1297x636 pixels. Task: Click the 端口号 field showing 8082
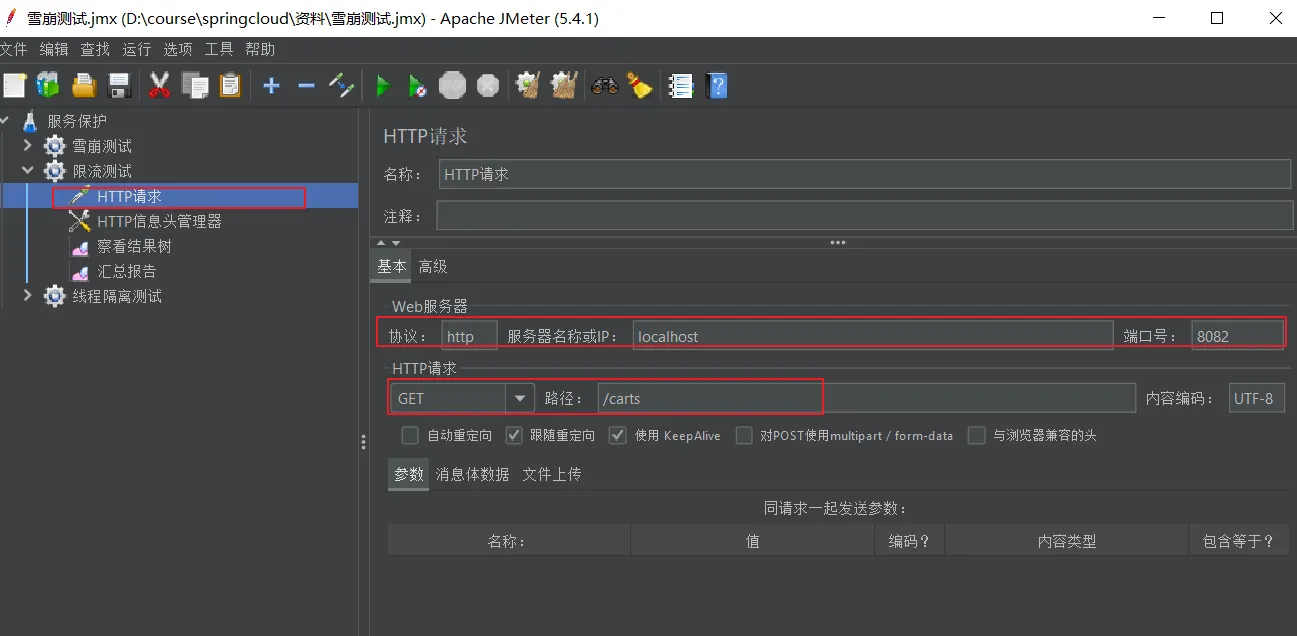point(1238,336)
